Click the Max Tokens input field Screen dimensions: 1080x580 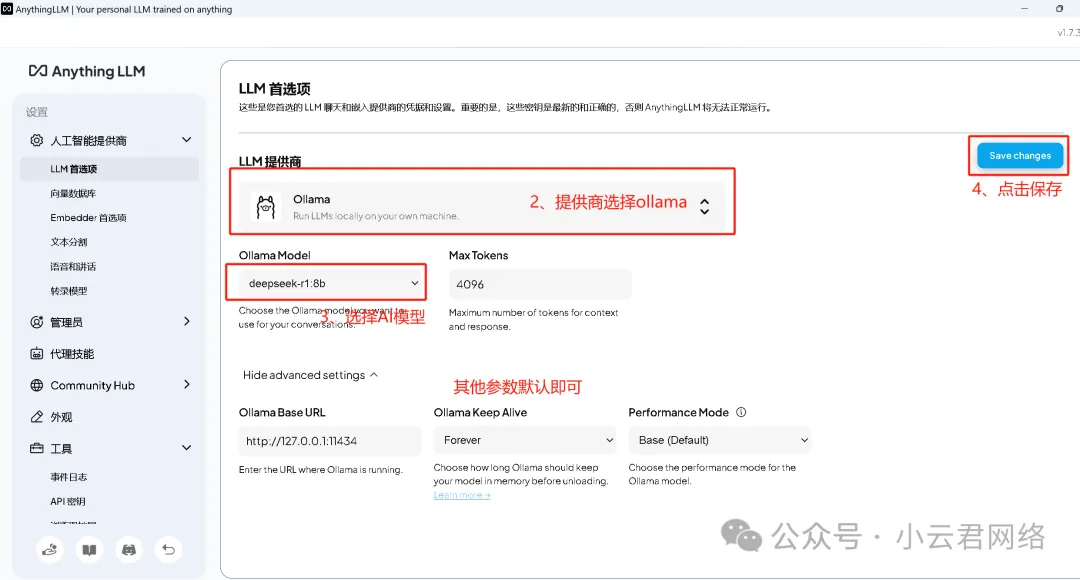pyautogui.click(x=540, y=284)
